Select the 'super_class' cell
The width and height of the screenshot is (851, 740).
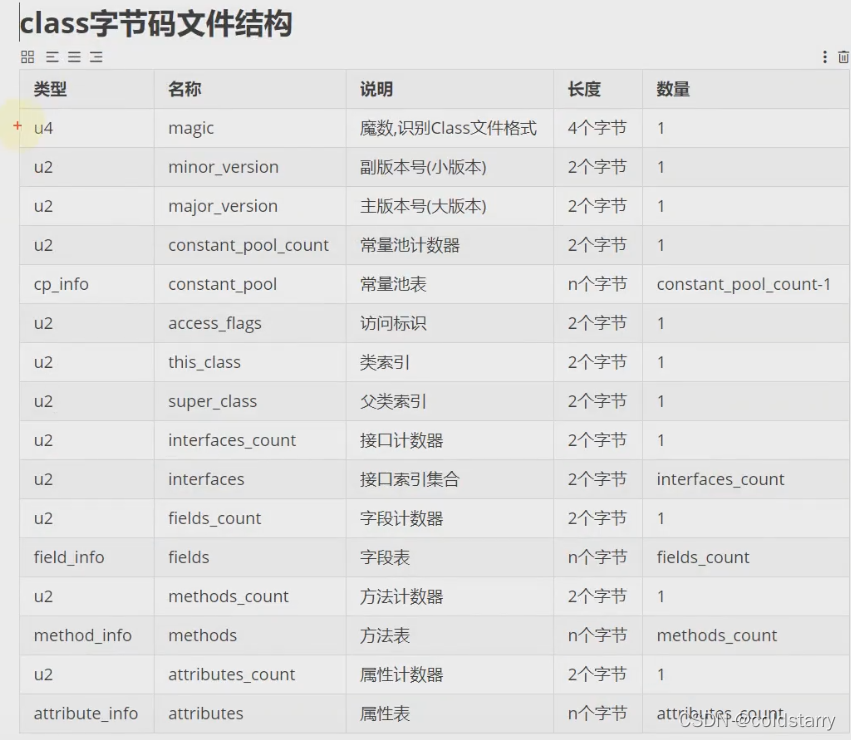213,401
